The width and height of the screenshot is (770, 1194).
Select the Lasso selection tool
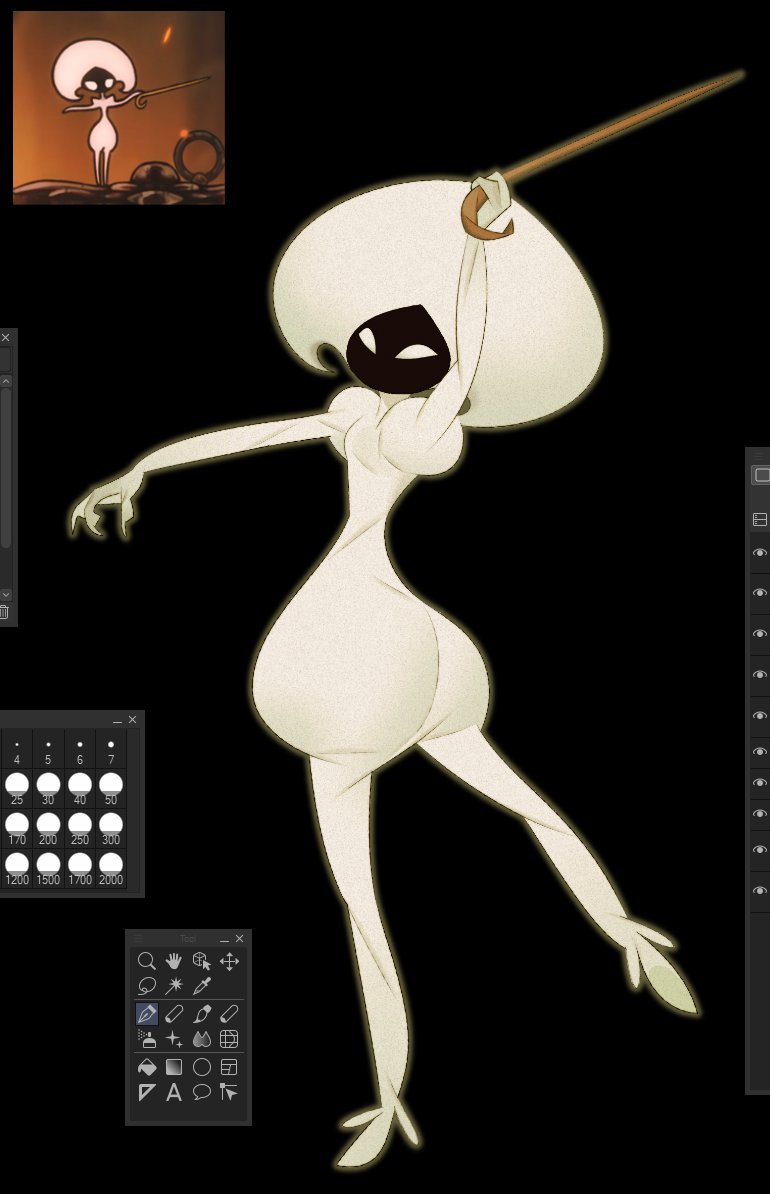coord(146,986)
